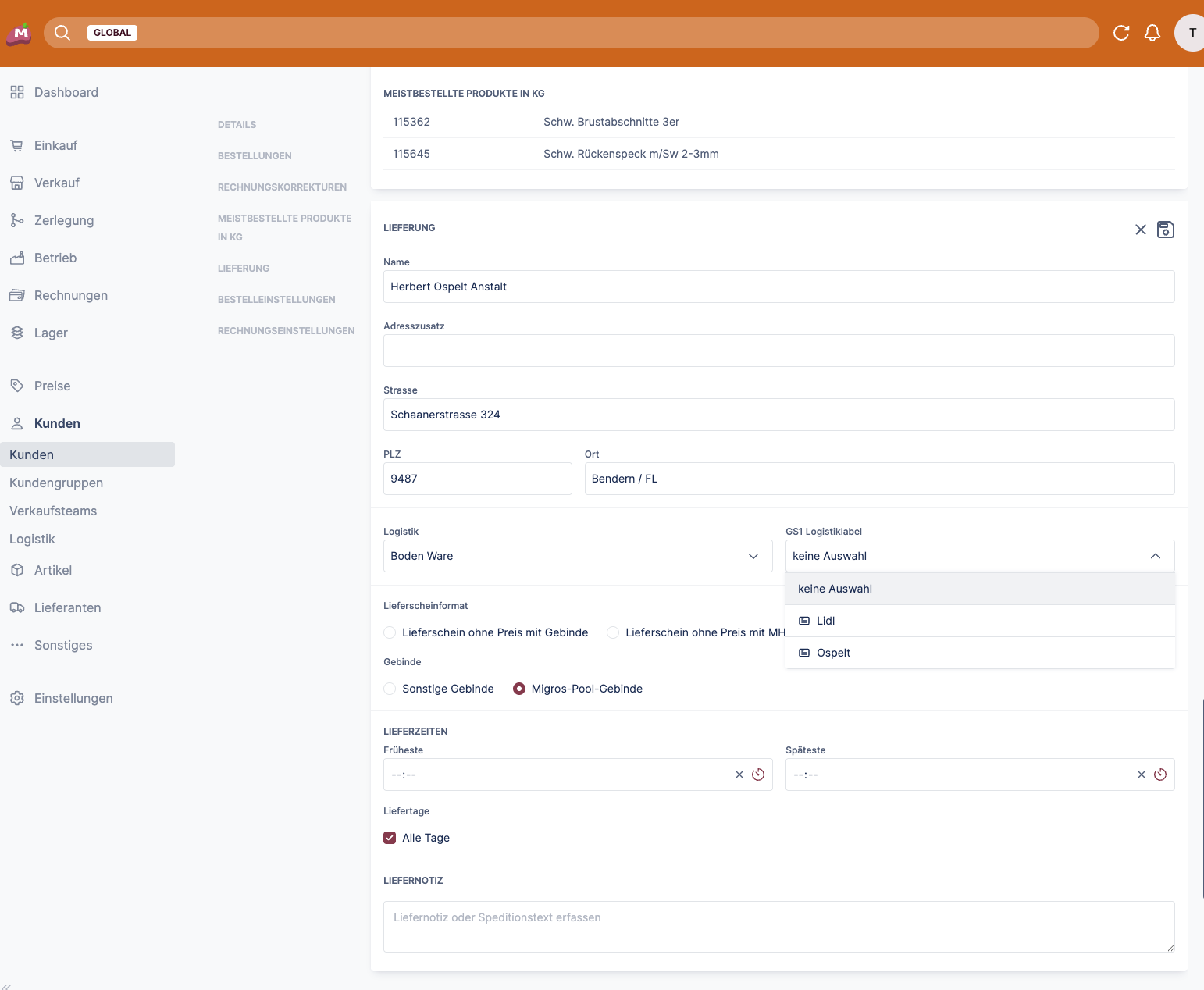Pick Ospelt from the GS1 label list
Viewport: 1204px width, 990px height.
[x=833, y=653]
